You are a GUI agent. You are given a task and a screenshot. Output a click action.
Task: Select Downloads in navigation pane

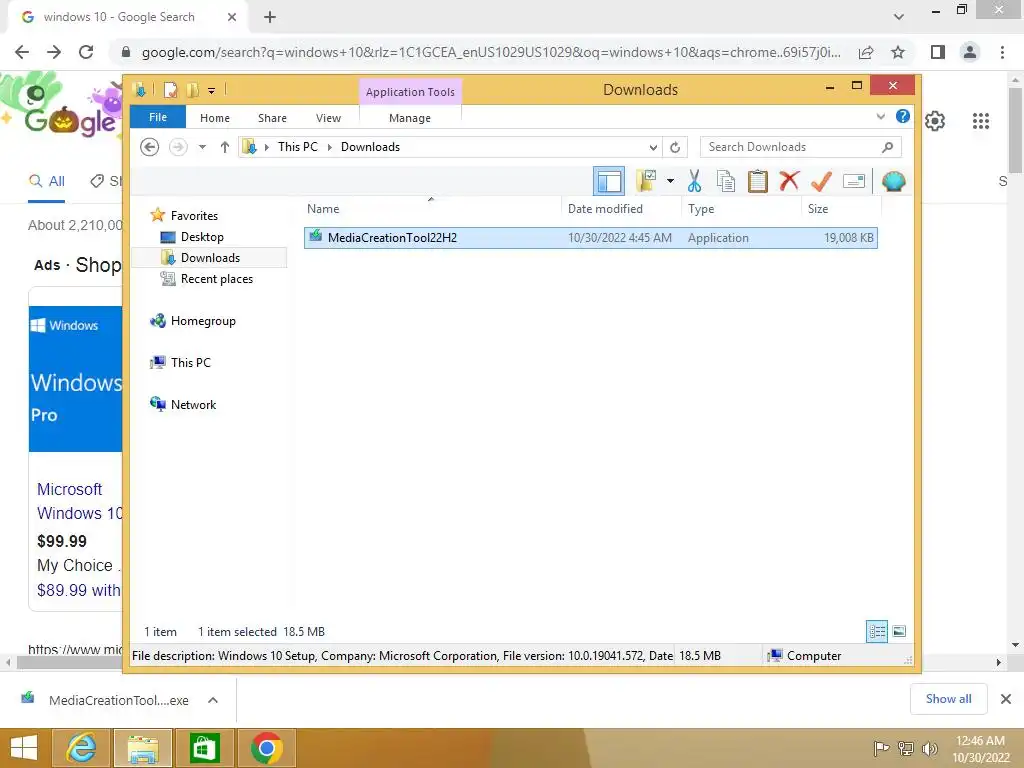coord(210,257)
